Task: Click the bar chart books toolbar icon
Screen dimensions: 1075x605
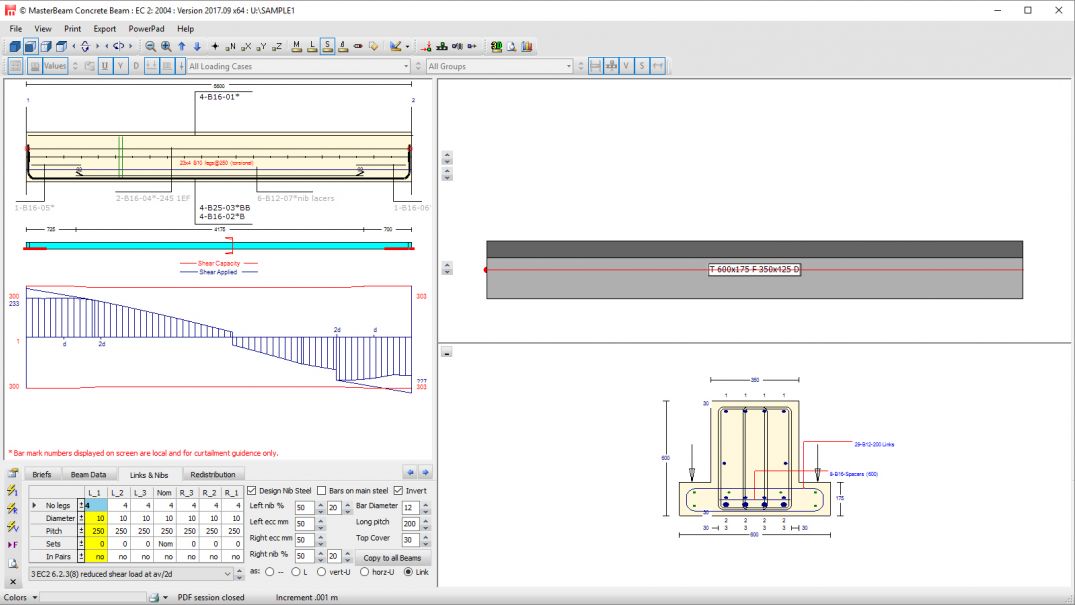Action: click(x=527, y=46)
